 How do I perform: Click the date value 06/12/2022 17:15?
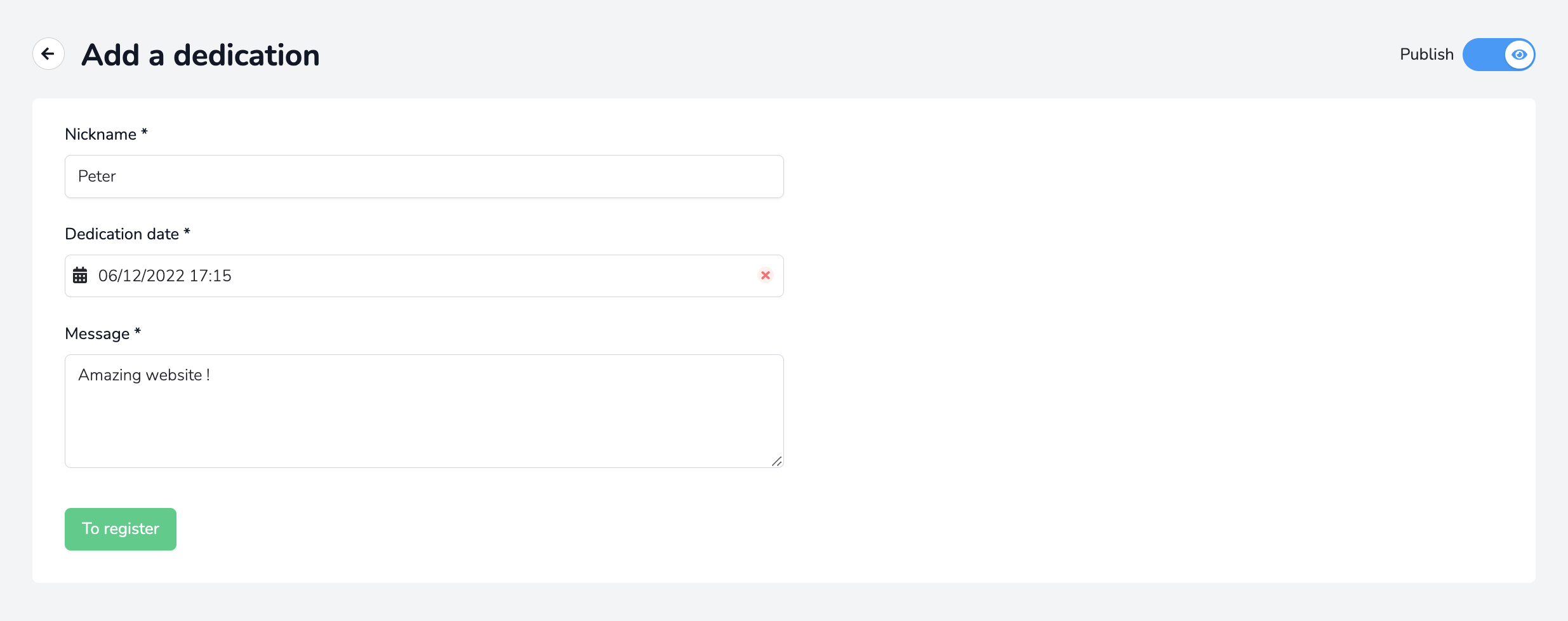click(165, 276)
